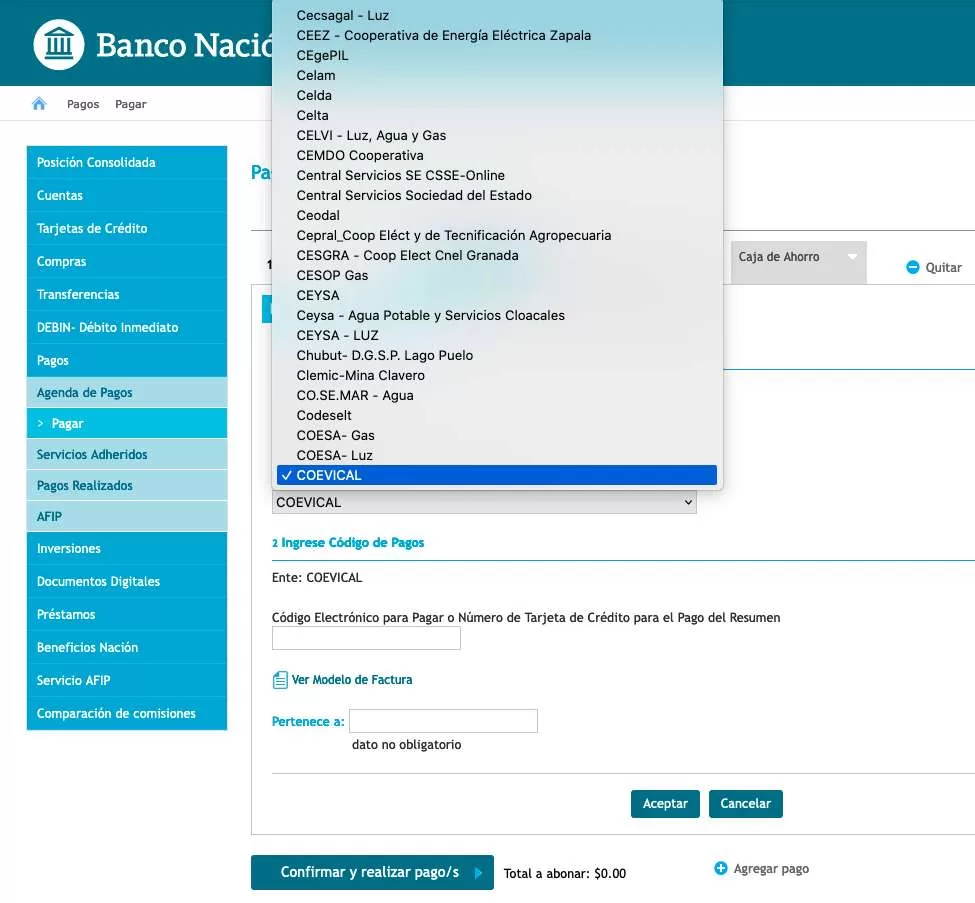This screenshot has height=903, width=975.
Task: Pick CO.SE.MAR - Agua option
Action: click(x=497, y=395)
